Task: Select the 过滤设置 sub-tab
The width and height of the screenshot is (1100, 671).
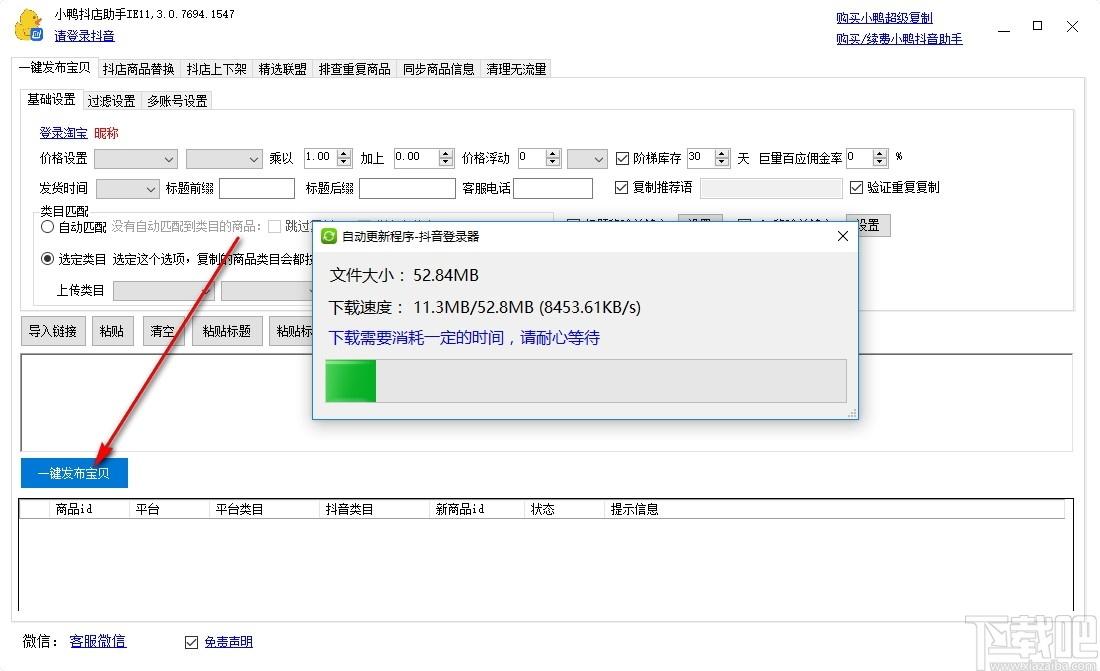Action: point(112,101)
